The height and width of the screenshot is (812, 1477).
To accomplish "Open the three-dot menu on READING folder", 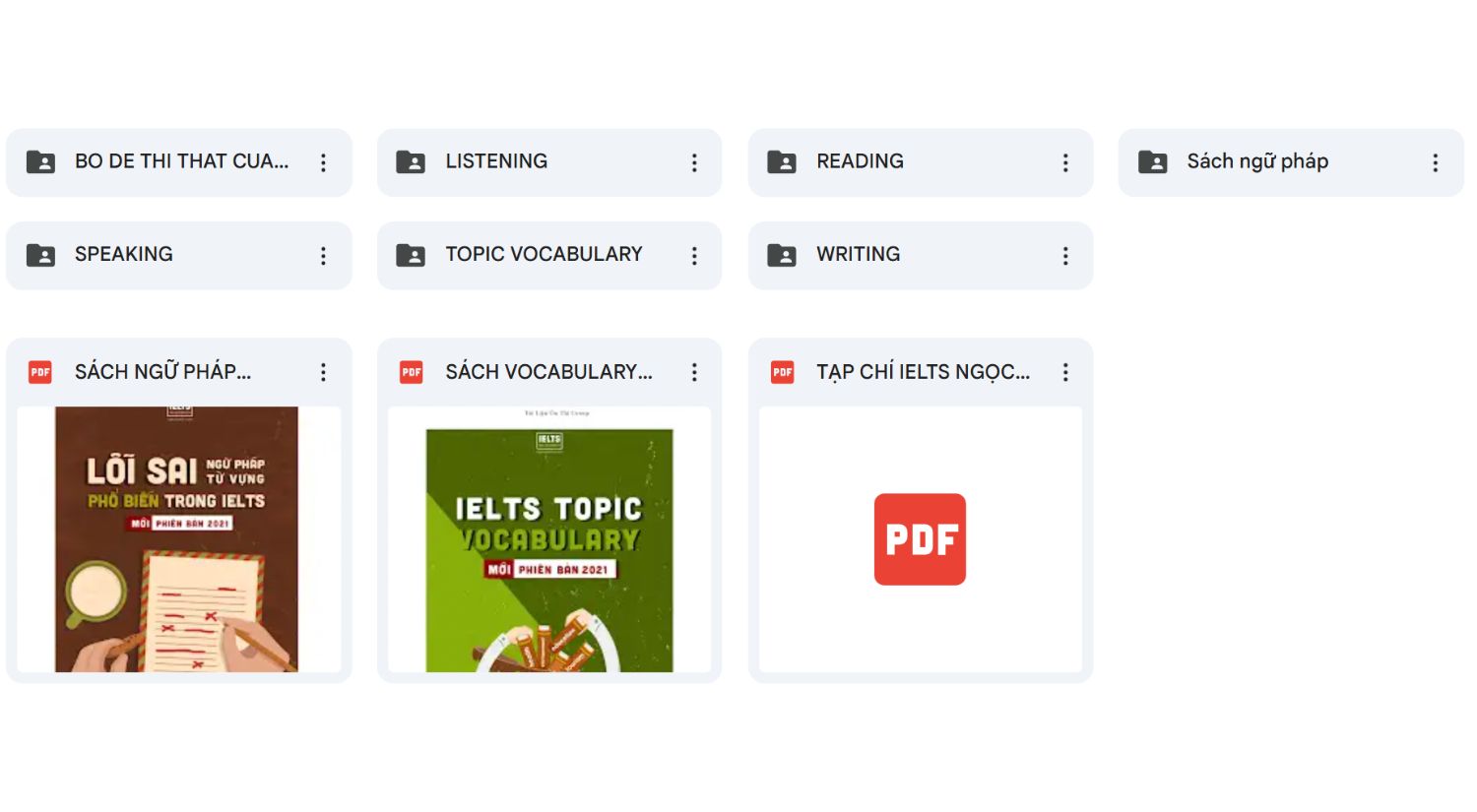I will coord(1065,162).
